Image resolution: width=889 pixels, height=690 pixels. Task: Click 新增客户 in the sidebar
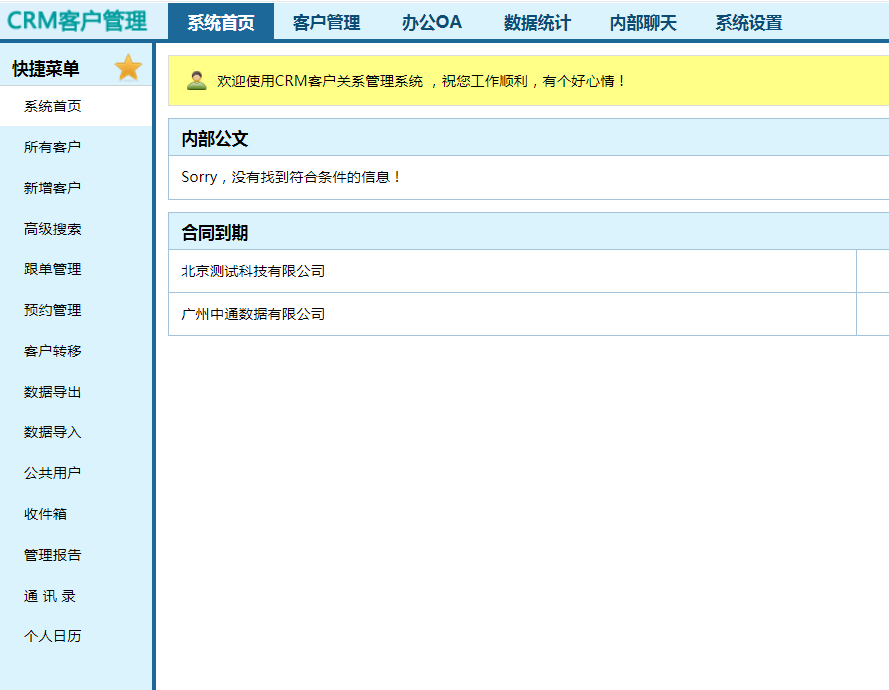(53, 188)
